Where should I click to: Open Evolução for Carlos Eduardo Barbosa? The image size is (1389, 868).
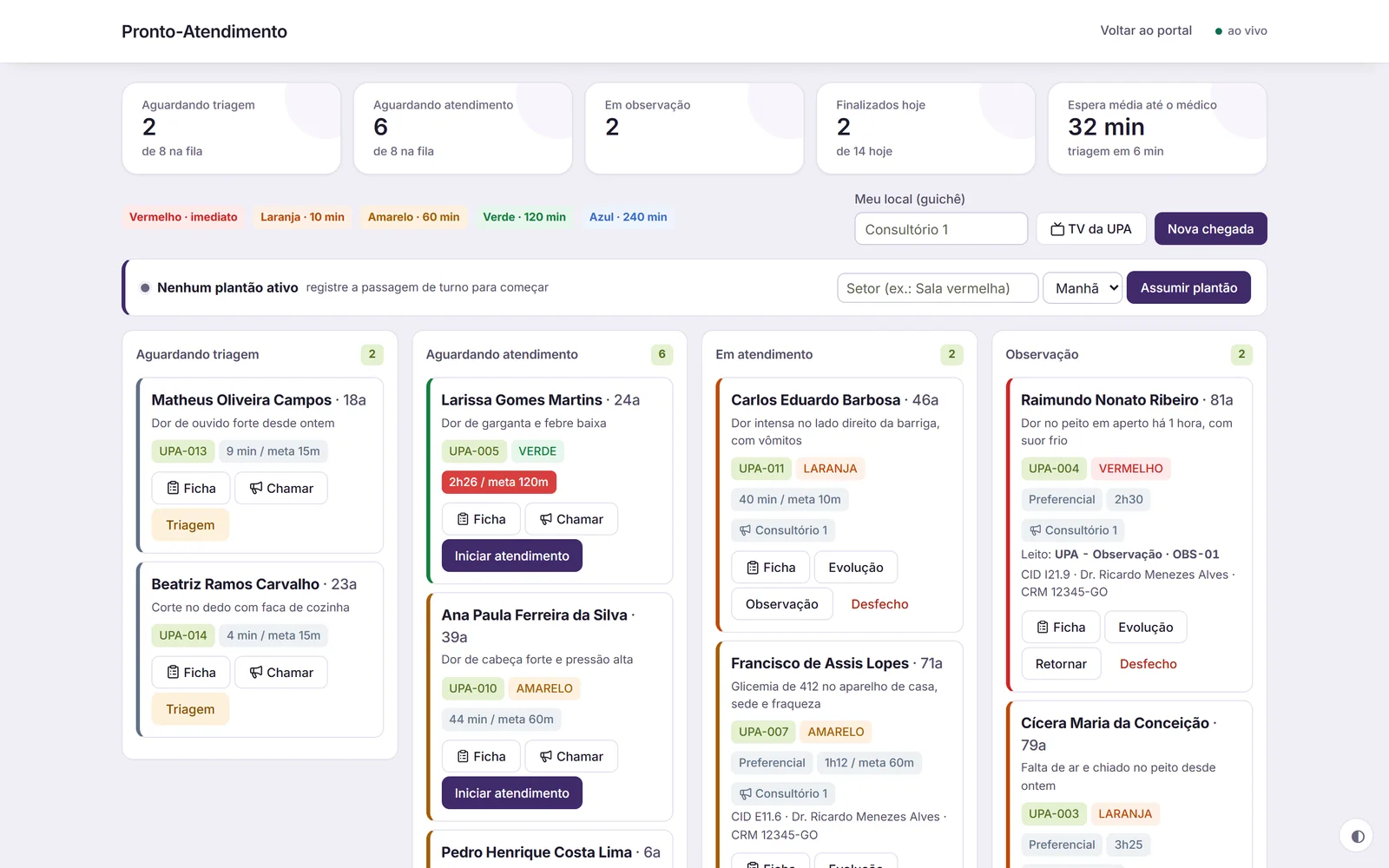[856, 568]
